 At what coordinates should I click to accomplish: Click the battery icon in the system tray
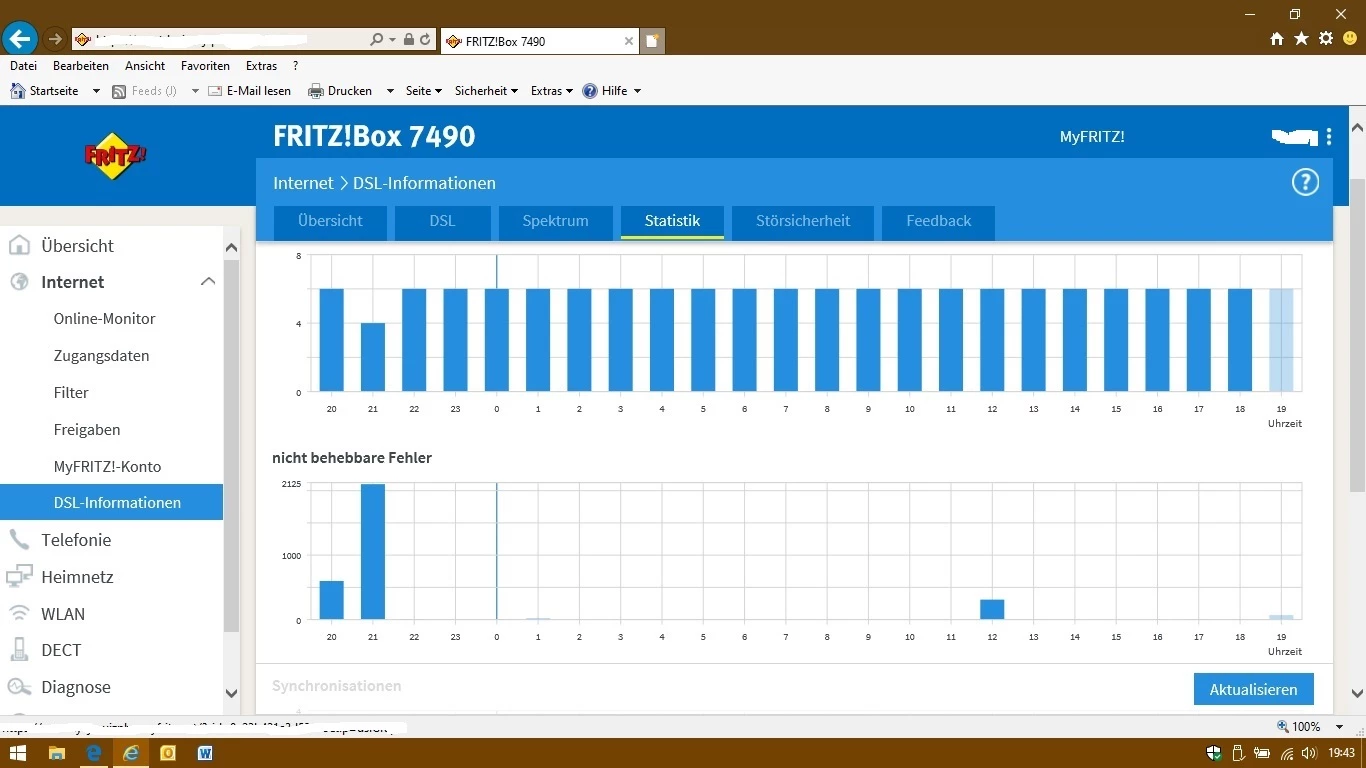pyautogui.click(x=1262, y=753)
